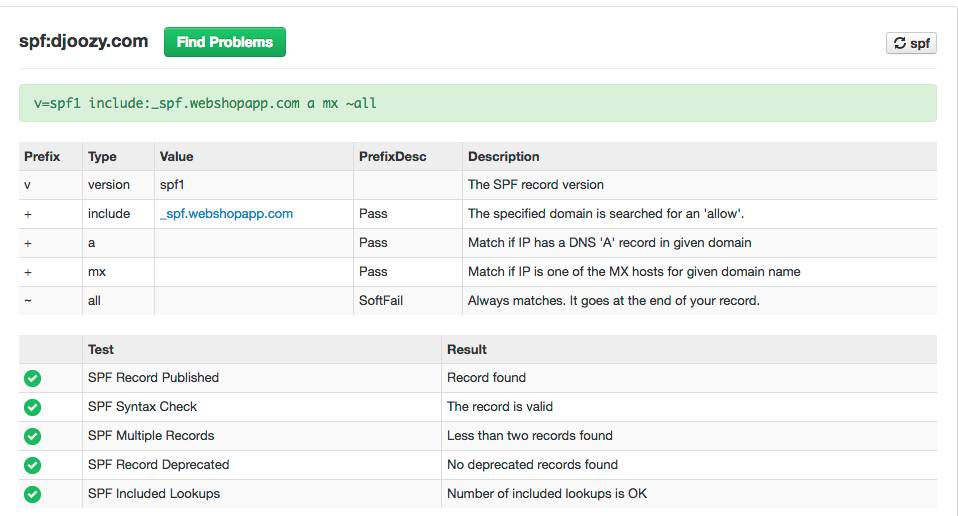Open the _spf.webshopapp.com link
958x516 pixels.
click(226, 214)
